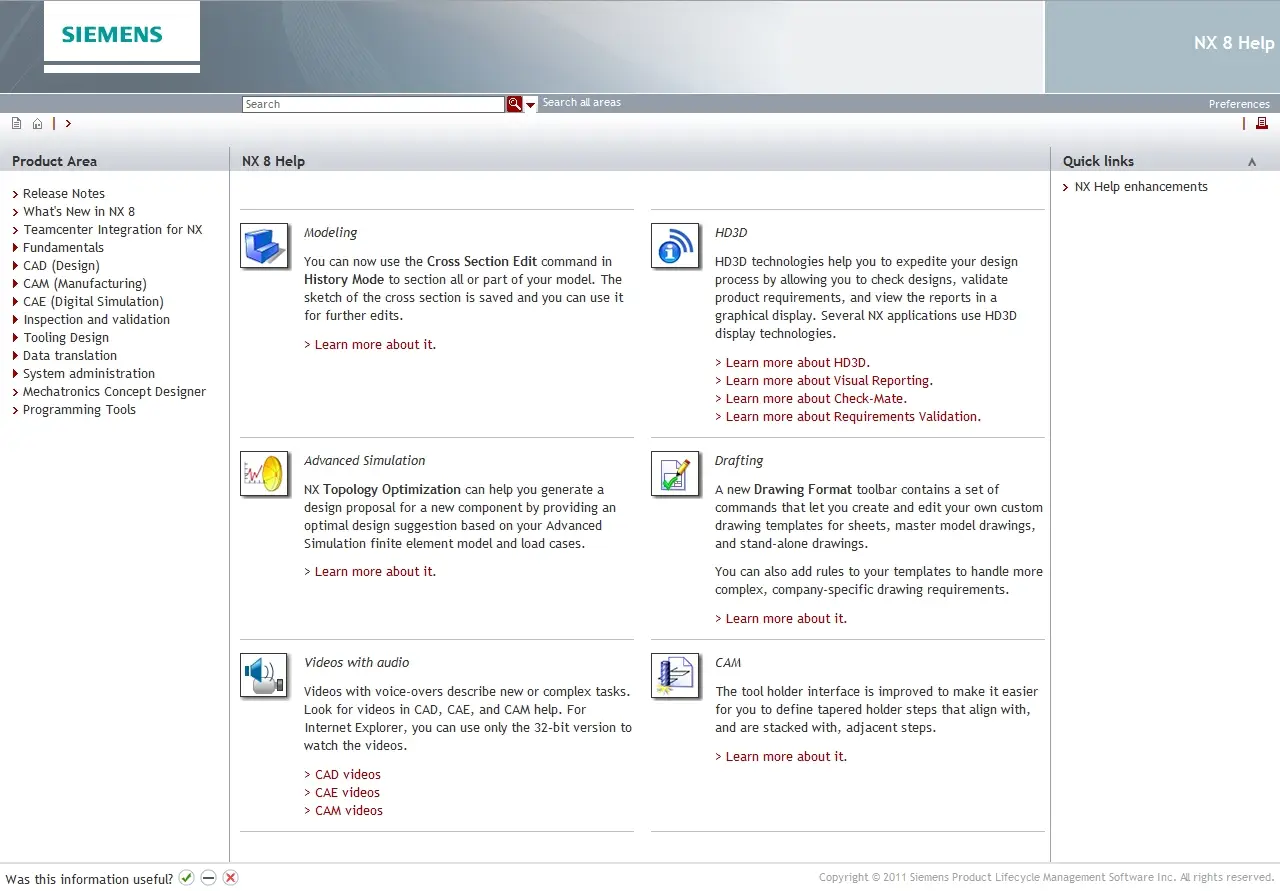
Task: Click the Drafting section heading
Action: pos(739,461)
